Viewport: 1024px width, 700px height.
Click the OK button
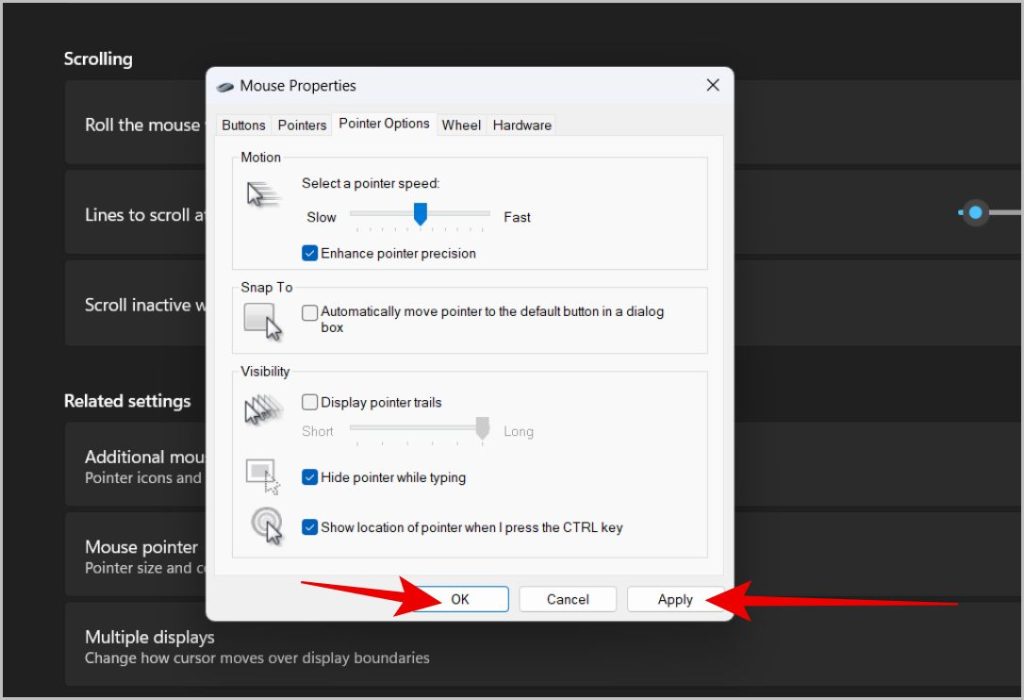pos(460,599)
